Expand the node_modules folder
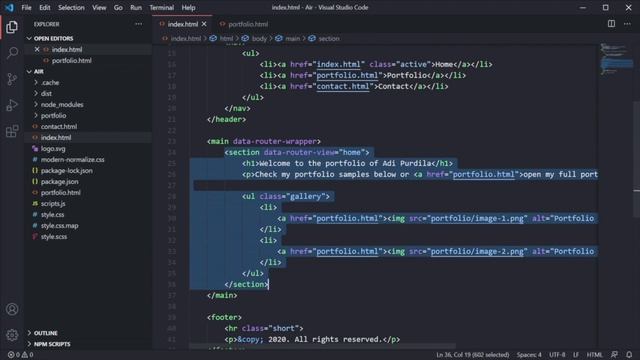This screenshot has height=360, width=640. (62, 104)
